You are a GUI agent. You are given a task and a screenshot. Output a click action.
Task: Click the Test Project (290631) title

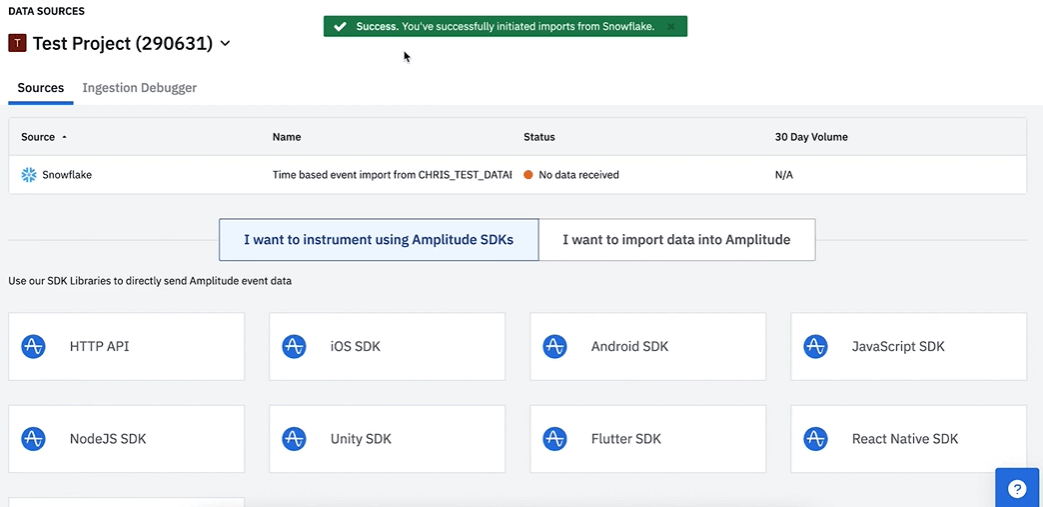123,44
